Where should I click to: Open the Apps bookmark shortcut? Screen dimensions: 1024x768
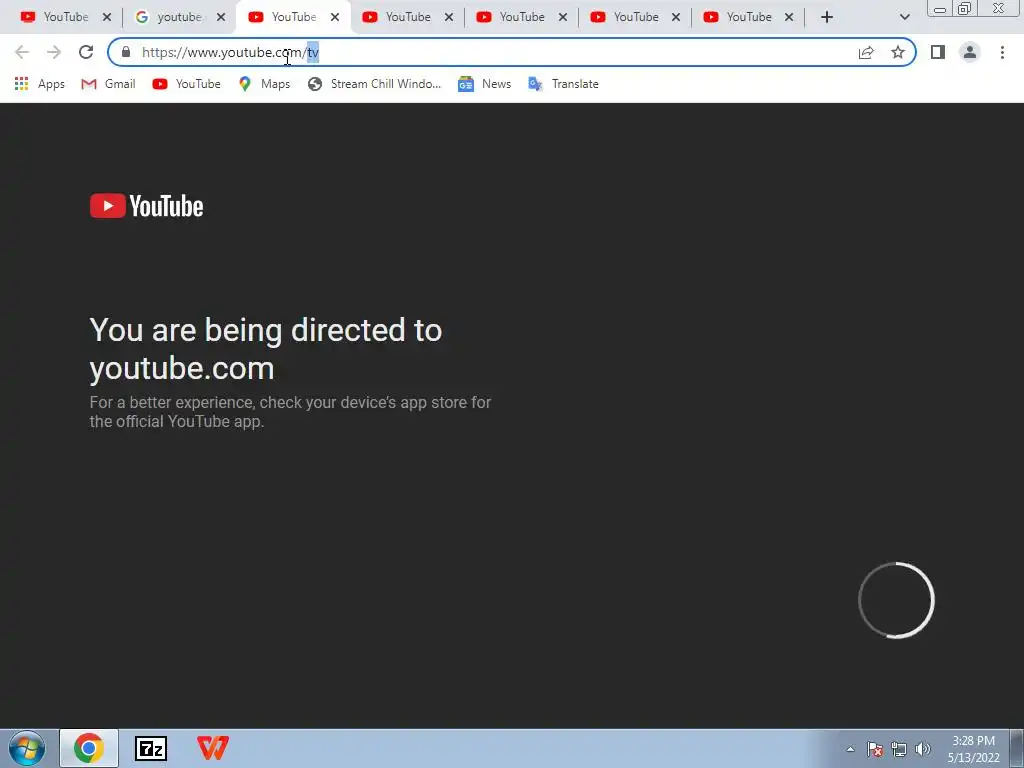click(39, 84)
